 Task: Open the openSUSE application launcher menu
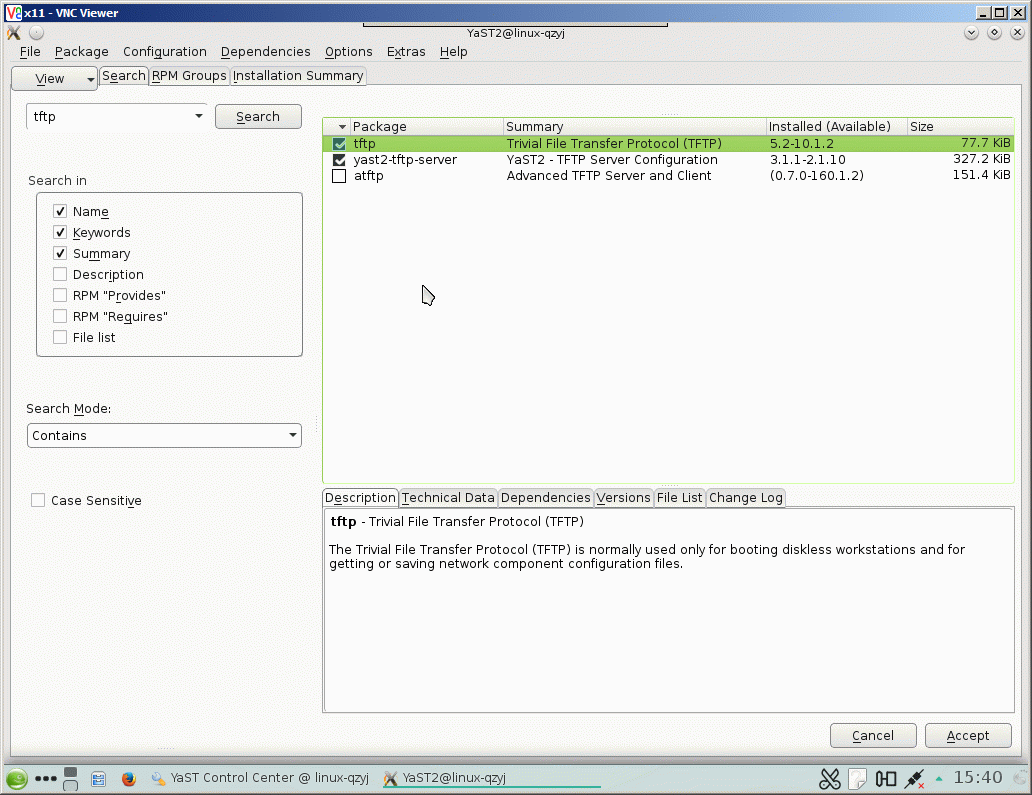click(x=16, y=779)
